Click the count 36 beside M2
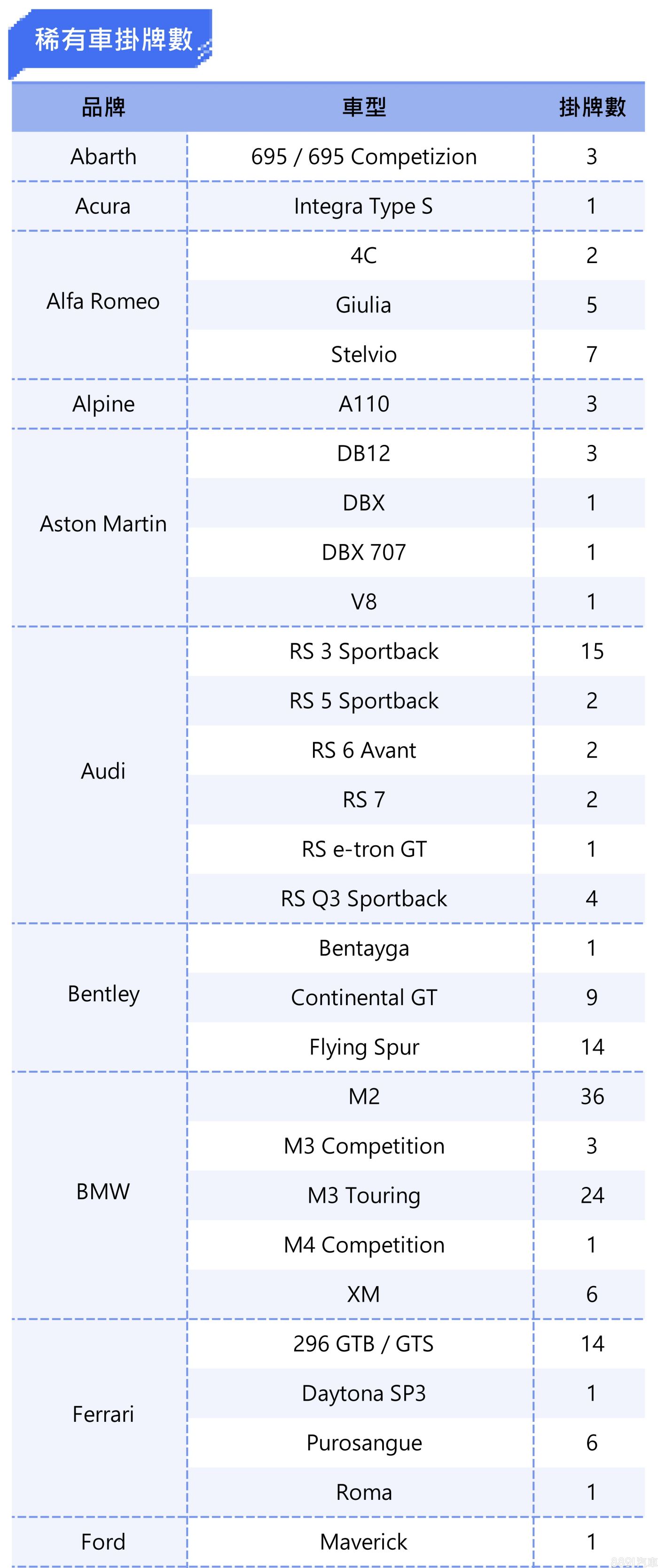Viewport: 658px width, 1568px height. [592, 1096]
